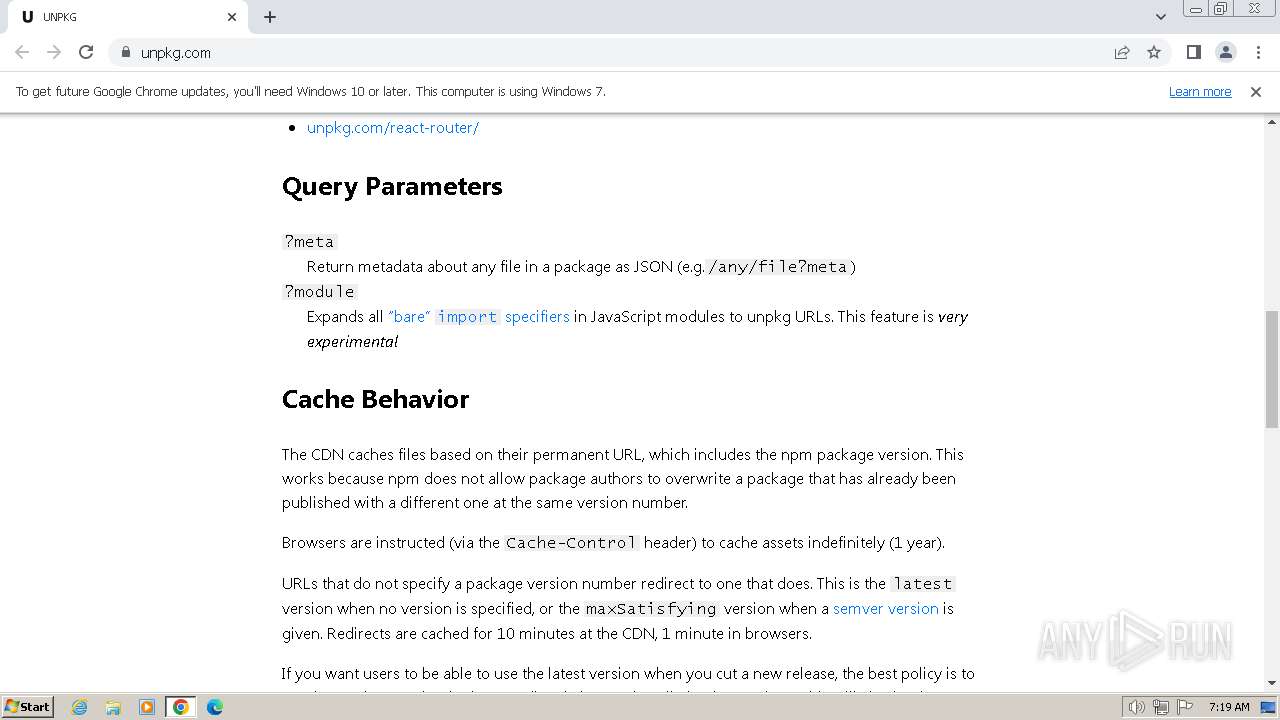Screen dimensions: 1280x720
Task: Share this page via the share icon
Action: (1122, 52)
